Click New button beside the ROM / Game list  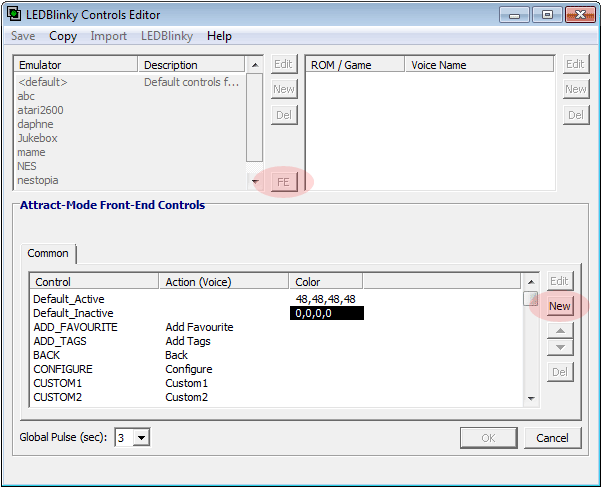pos(576,89)
